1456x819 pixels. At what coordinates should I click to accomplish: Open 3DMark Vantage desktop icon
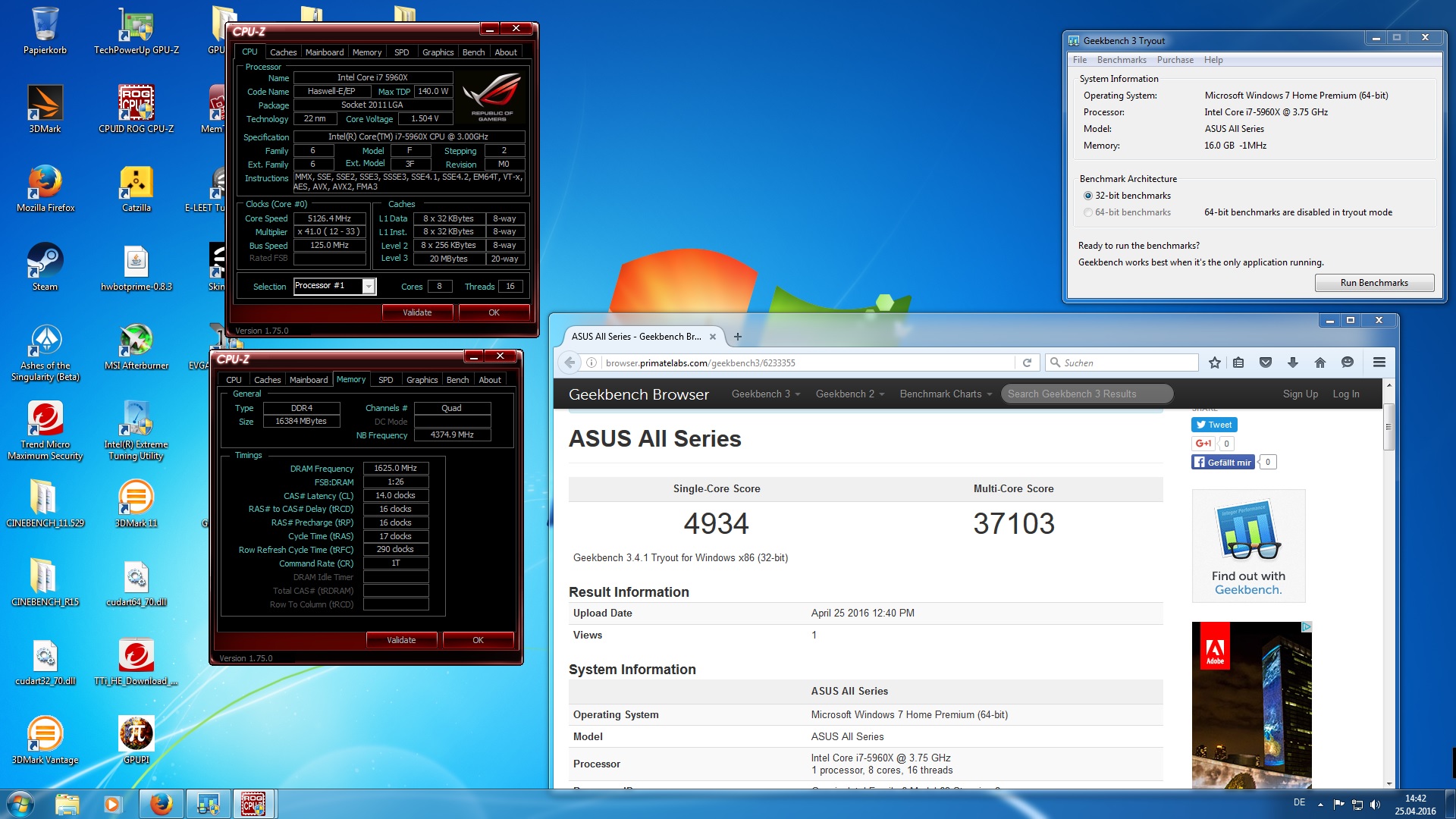[x=45, y=740]
